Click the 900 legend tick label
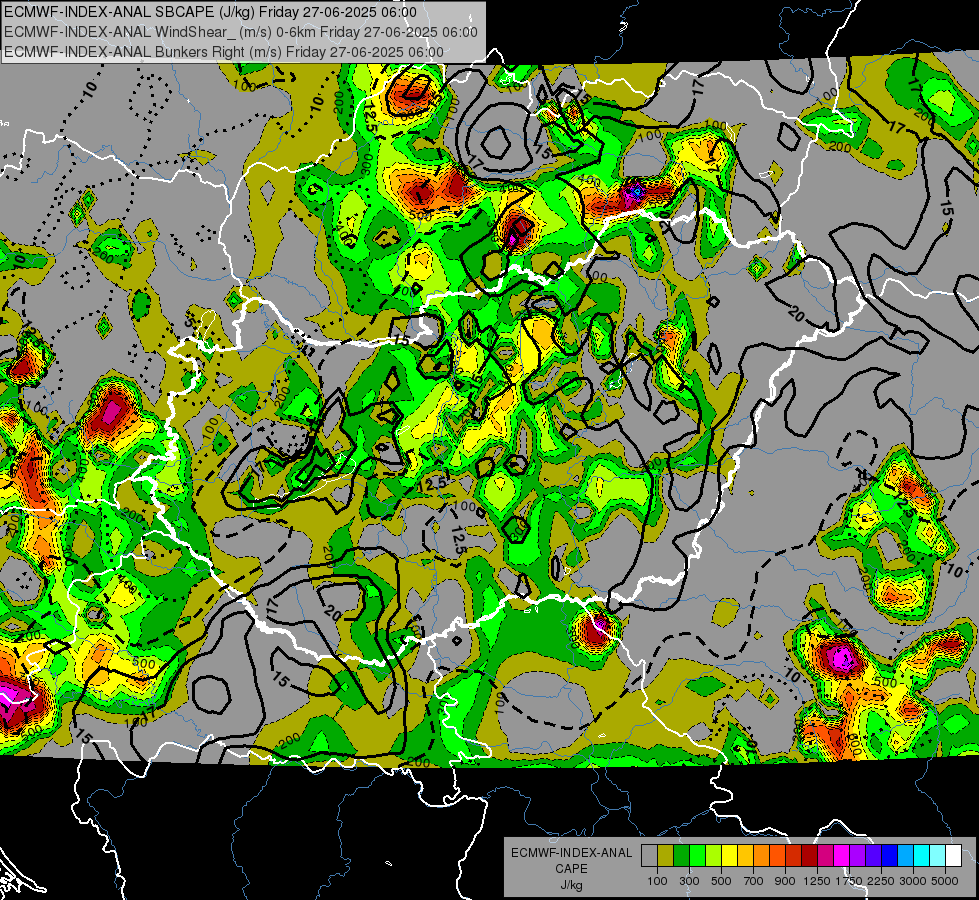The width and height of the screenshot is (979, 900). click(x=785, y=881)
